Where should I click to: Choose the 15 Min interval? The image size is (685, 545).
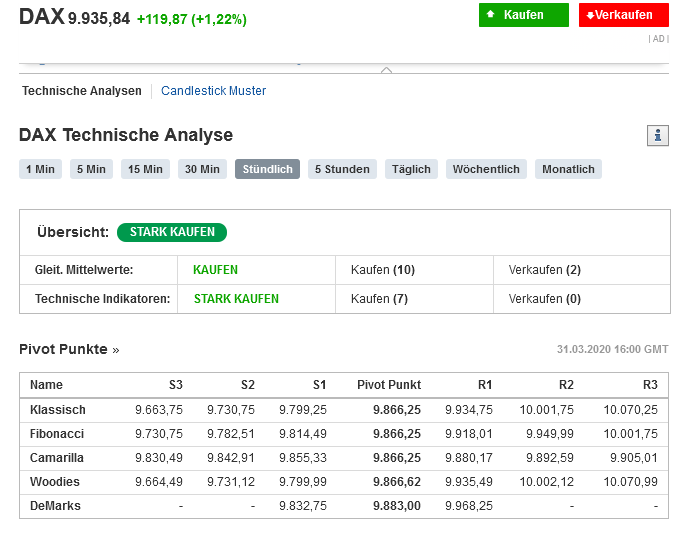(x=145, y=170)
